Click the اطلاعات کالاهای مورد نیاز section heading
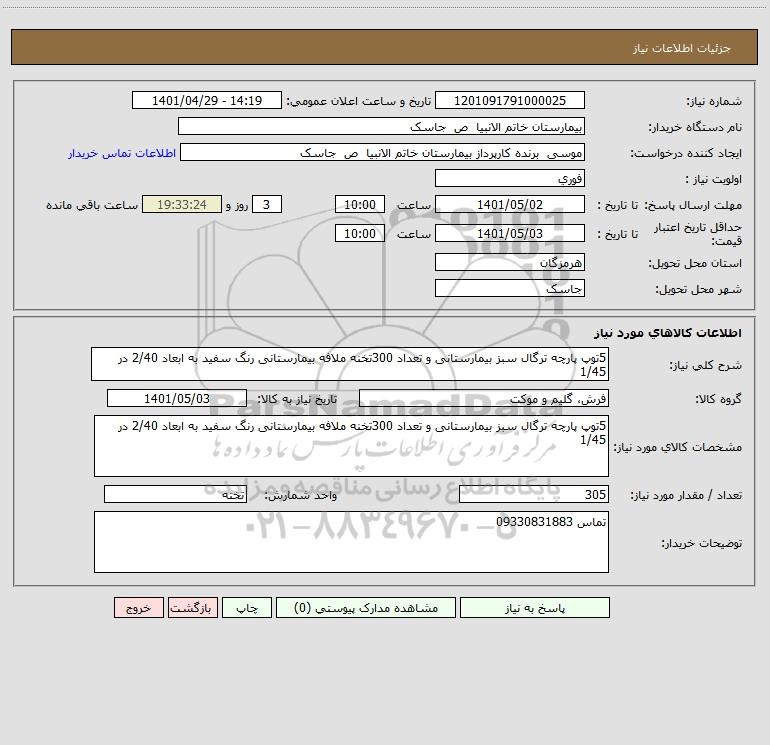This screenshot has width=770, height=745. point(668,333)
